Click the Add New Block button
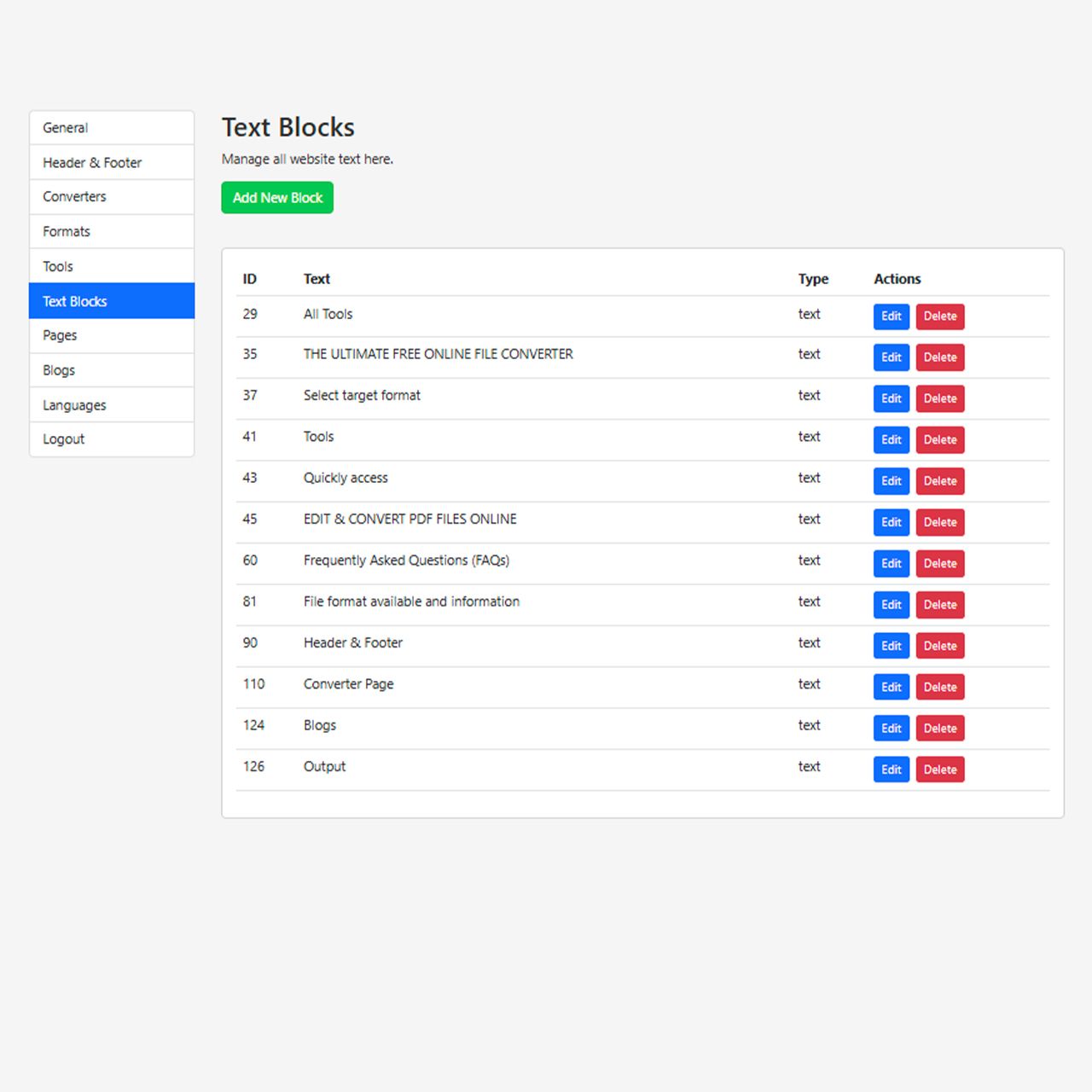The width and height of the screenshot is (1092, 1092). pyautogui.click(x=277, y=198)
